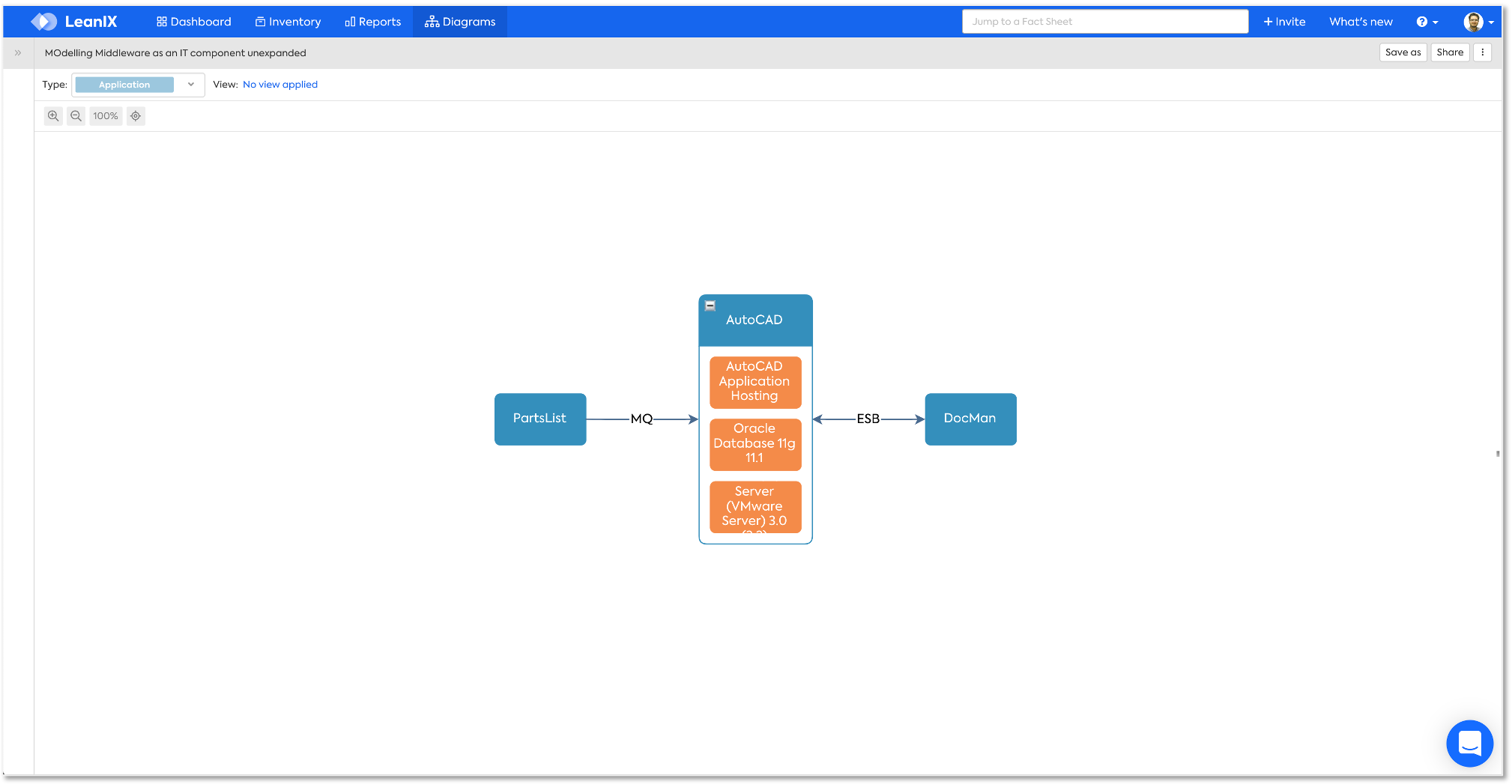Go to the Inventory section
Screen dimensions: 1512x784
(288, 22)
